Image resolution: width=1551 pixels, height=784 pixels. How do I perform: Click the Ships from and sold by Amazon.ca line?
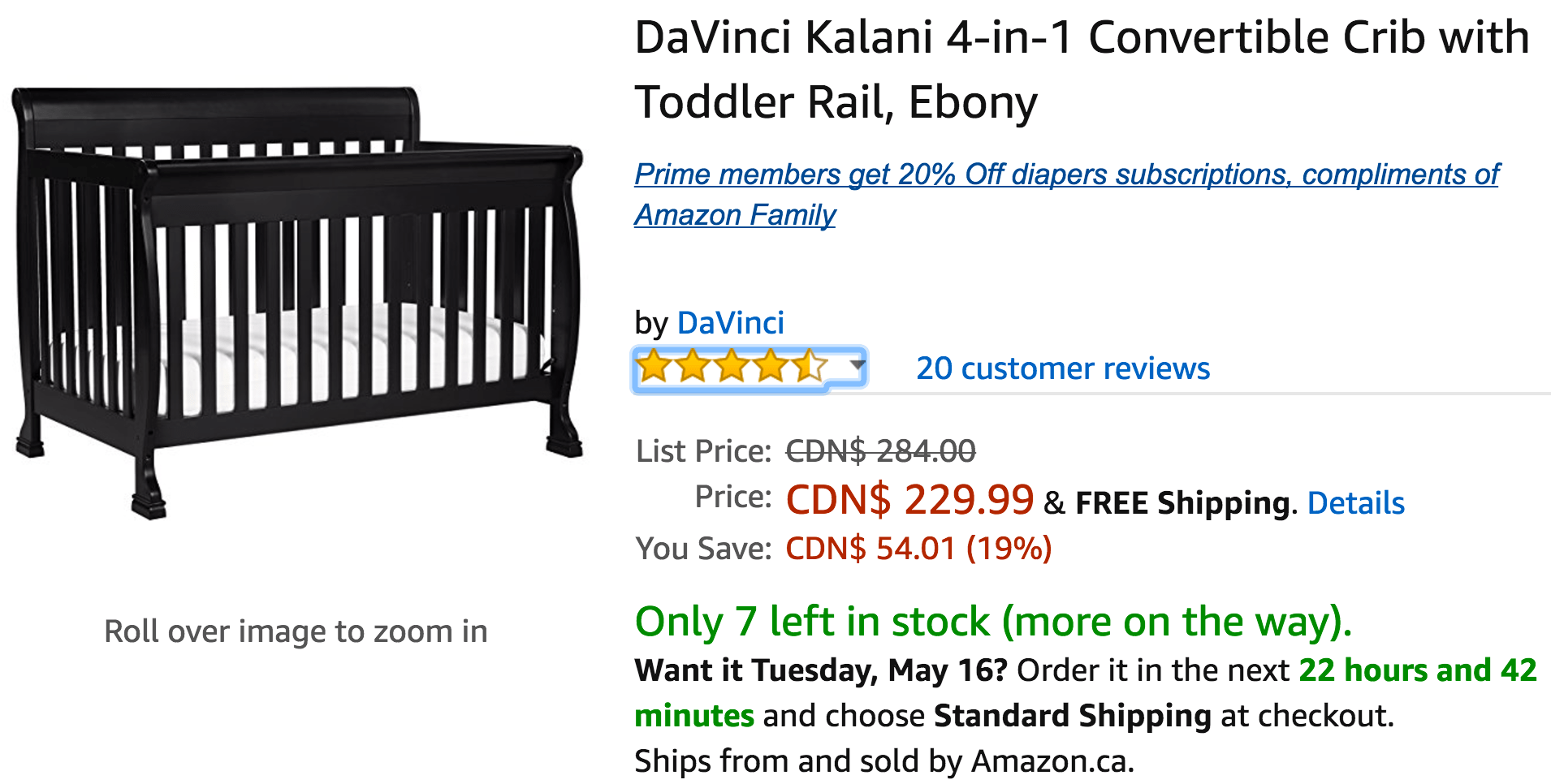884,761
